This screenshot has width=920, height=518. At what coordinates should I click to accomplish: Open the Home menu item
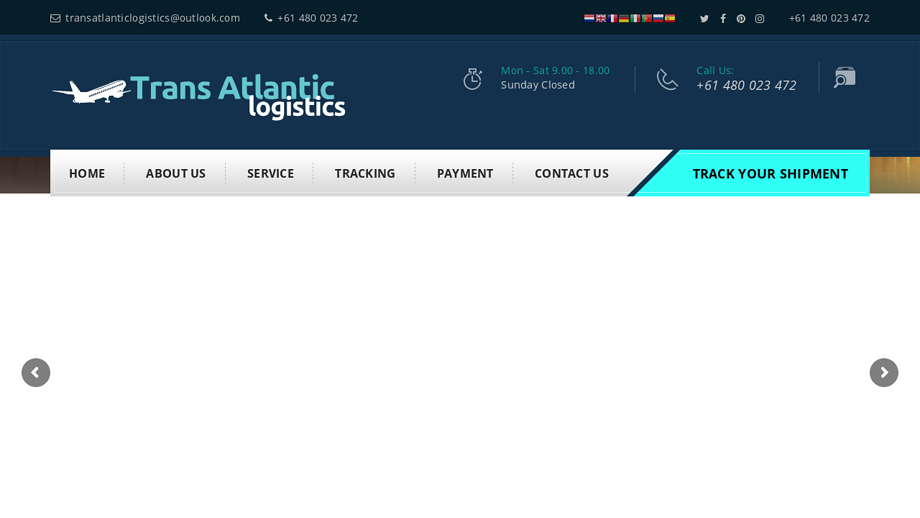coord(87,174)
